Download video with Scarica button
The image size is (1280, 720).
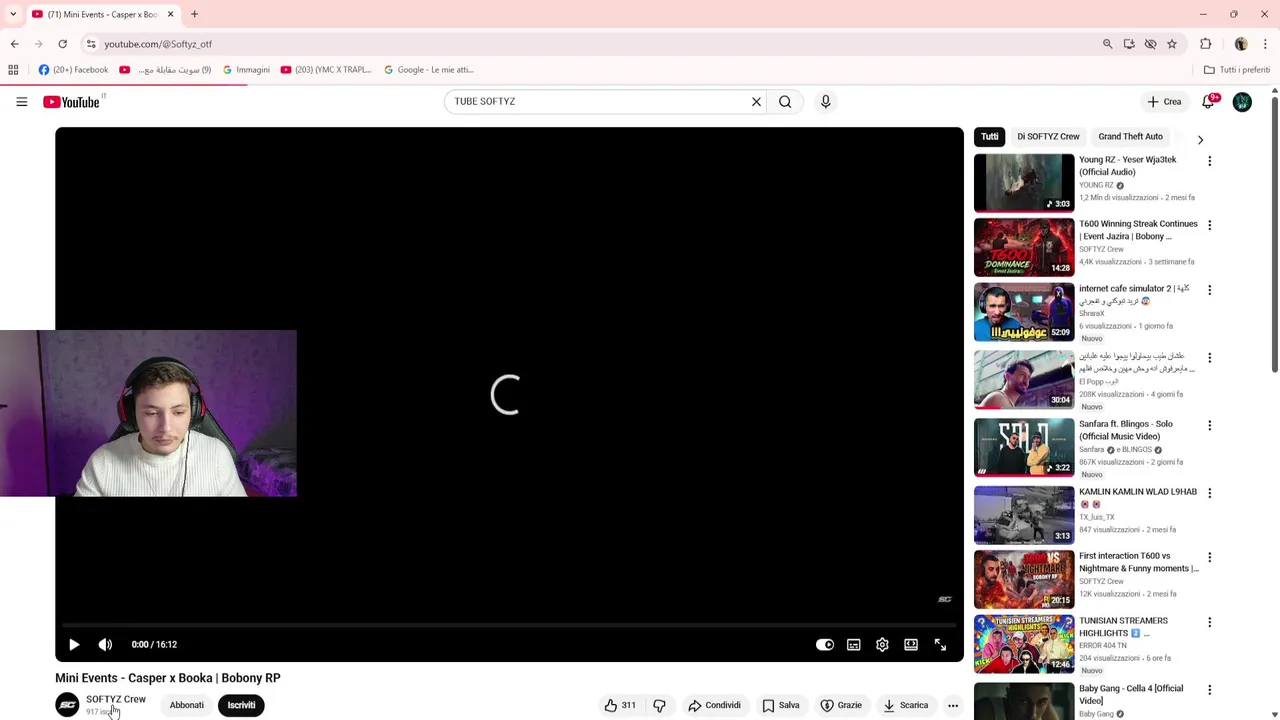pos(906,705)
